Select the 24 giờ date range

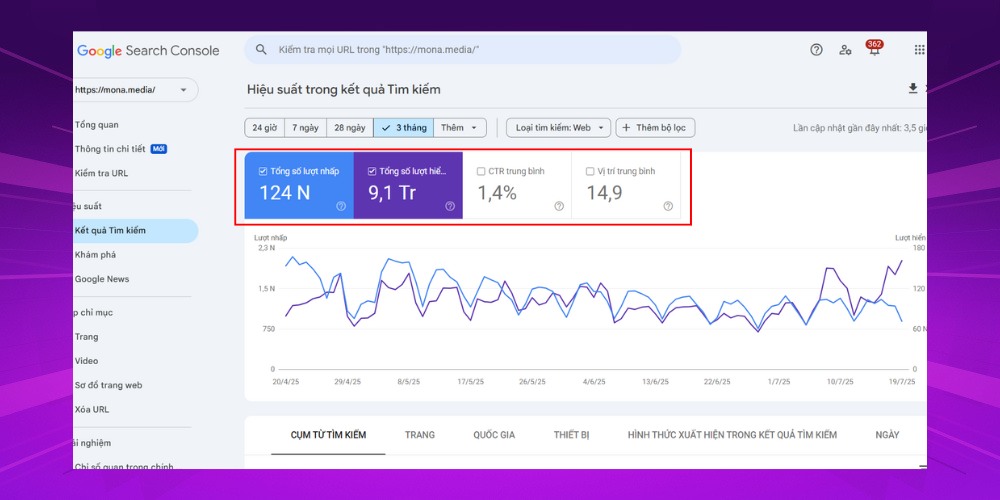click(x=265, y=128)
